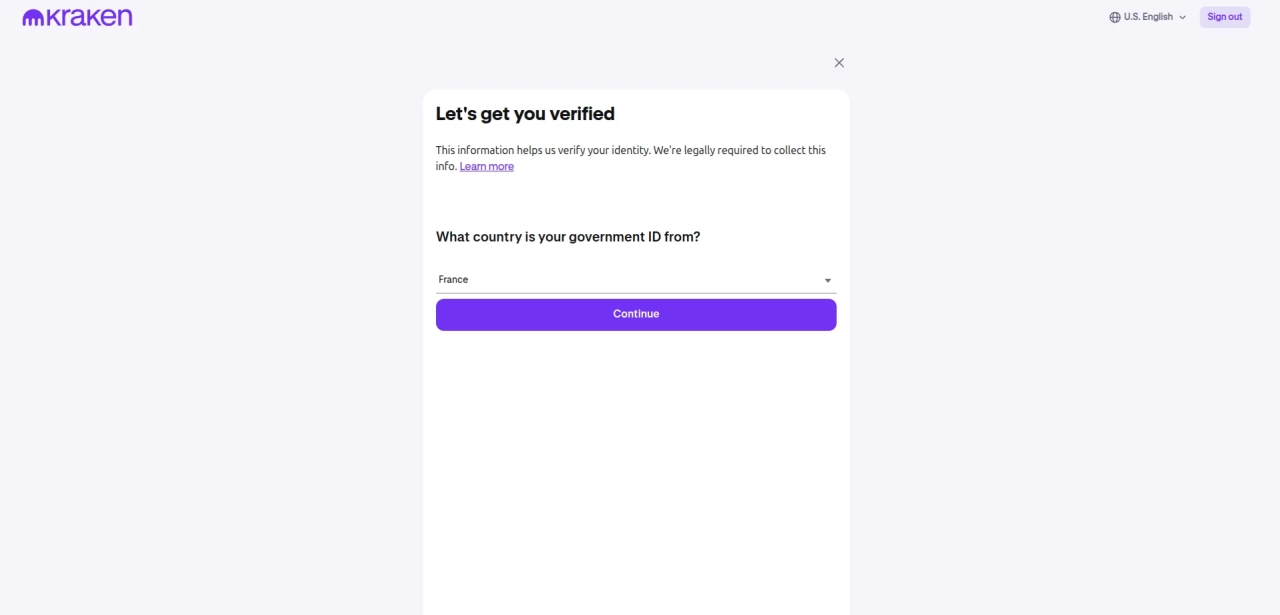Click the empty area below Continue button

pyautogui.click(x=636, y=460)
